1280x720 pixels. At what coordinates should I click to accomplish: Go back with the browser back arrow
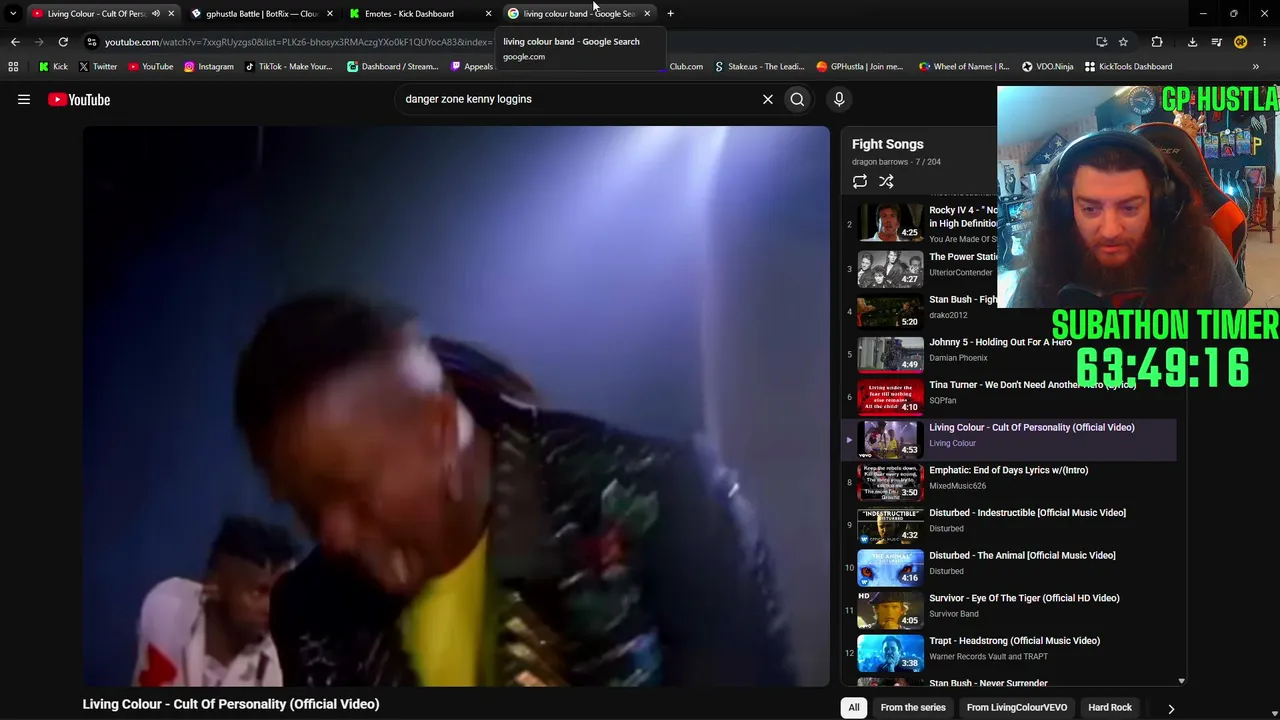tap(15, 42)
